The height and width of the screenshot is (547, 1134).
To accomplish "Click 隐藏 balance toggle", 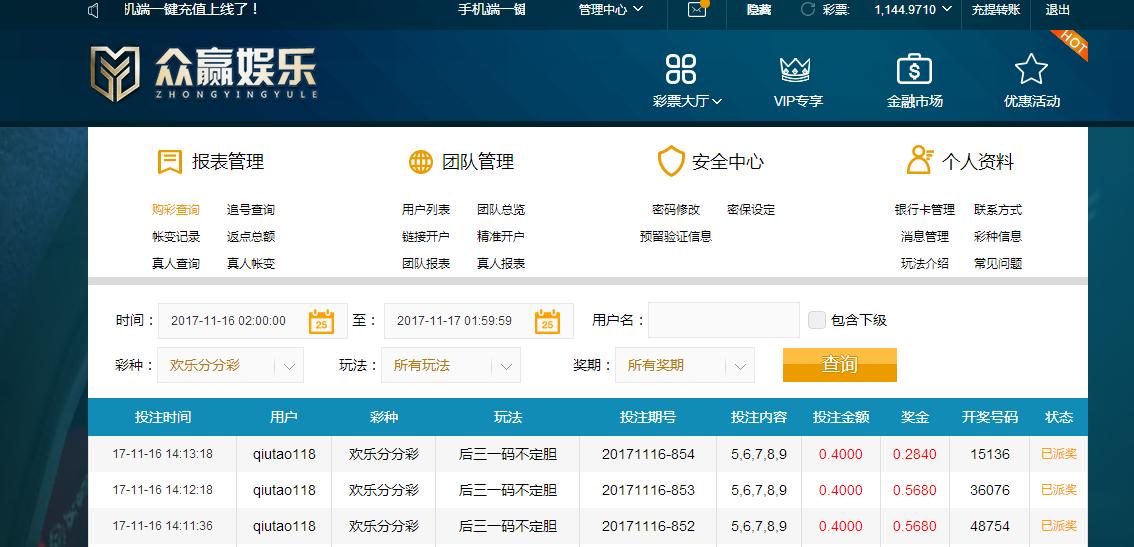I will (x=759, y=9).
